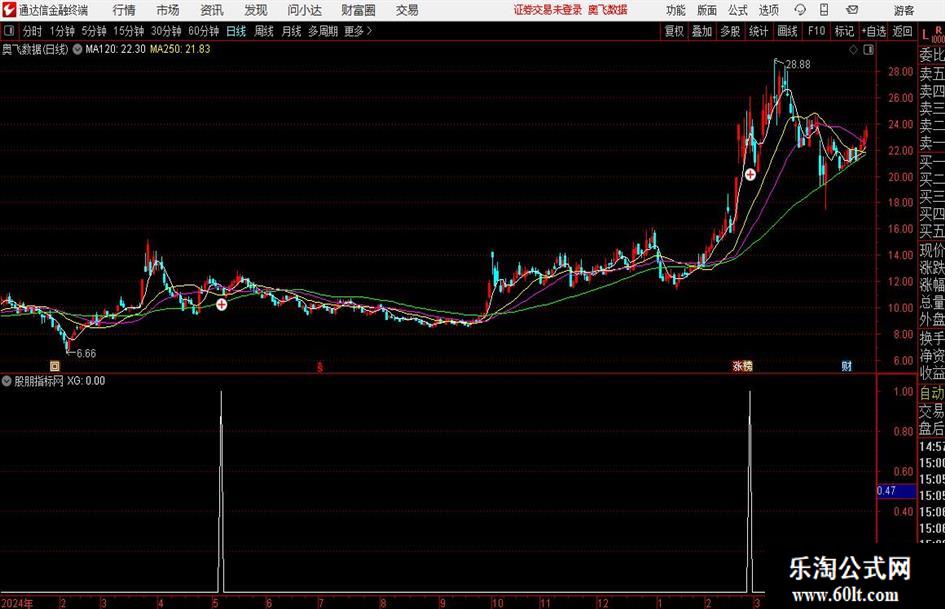This screenshot has width=945, height=609.
Task: Click the 奥飞数据(日线) chart title
Action: pyautogui.click(x=35, y=49)
